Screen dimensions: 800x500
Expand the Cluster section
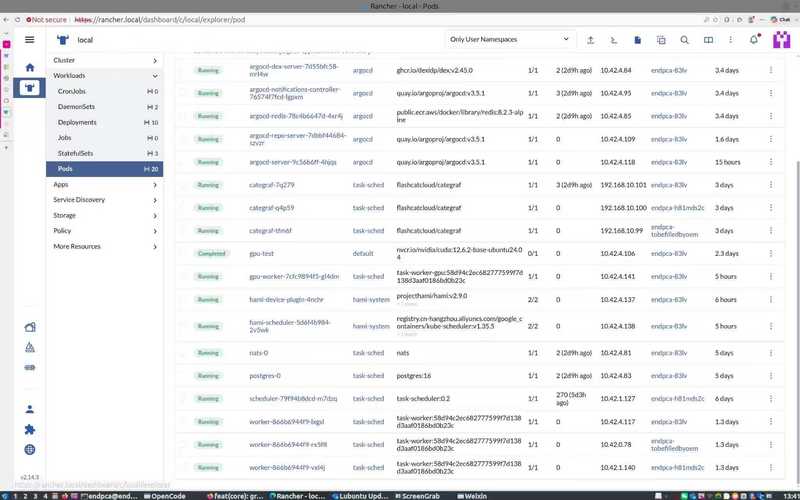pyautogui.click(x=105, y=60)
